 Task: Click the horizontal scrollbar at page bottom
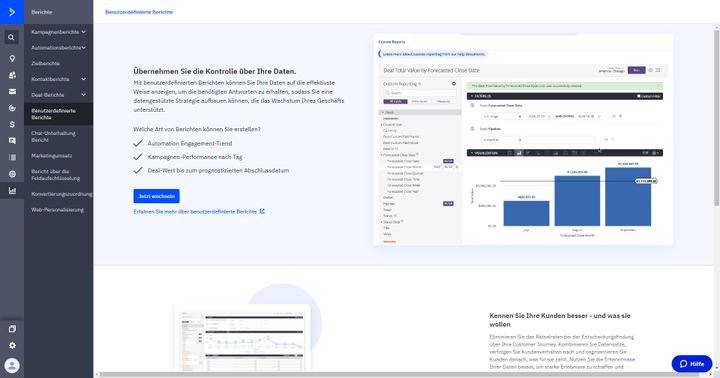tap(399, 375)
